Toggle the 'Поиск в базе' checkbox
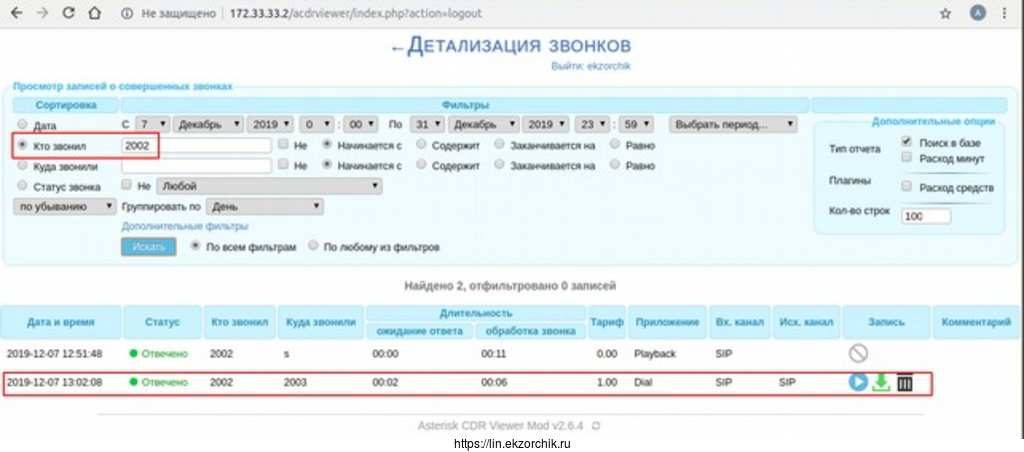Screen dimensions: 1024x452 [906, 143]
